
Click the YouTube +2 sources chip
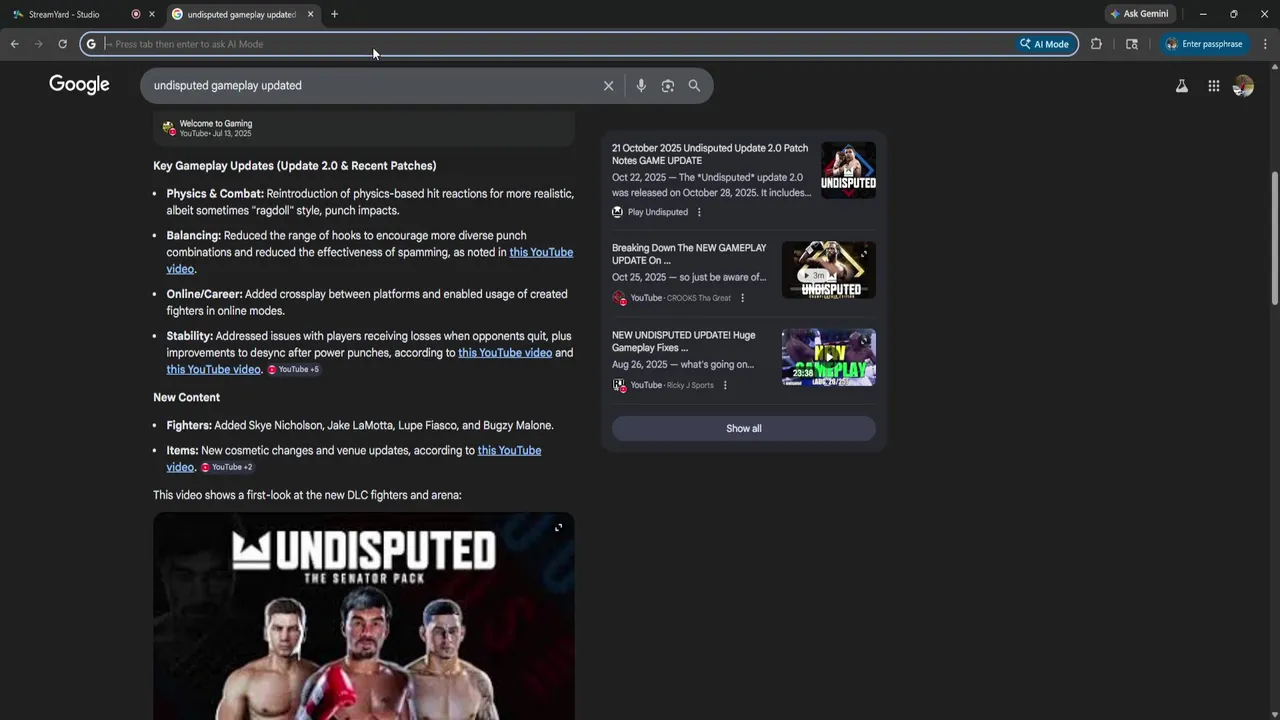point(227,467)
